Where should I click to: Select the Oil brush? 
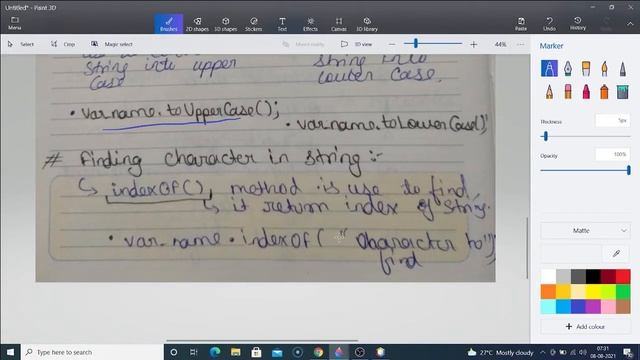coord(586,69)
